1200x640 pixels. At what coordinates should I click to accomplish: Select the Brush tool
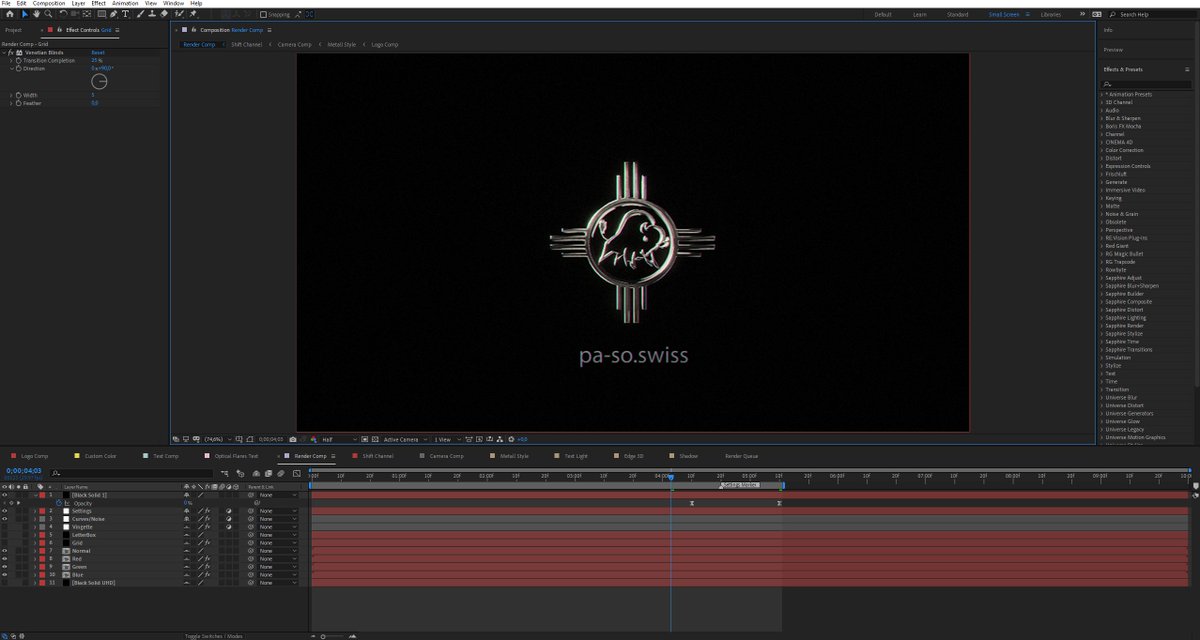[140, 14]
